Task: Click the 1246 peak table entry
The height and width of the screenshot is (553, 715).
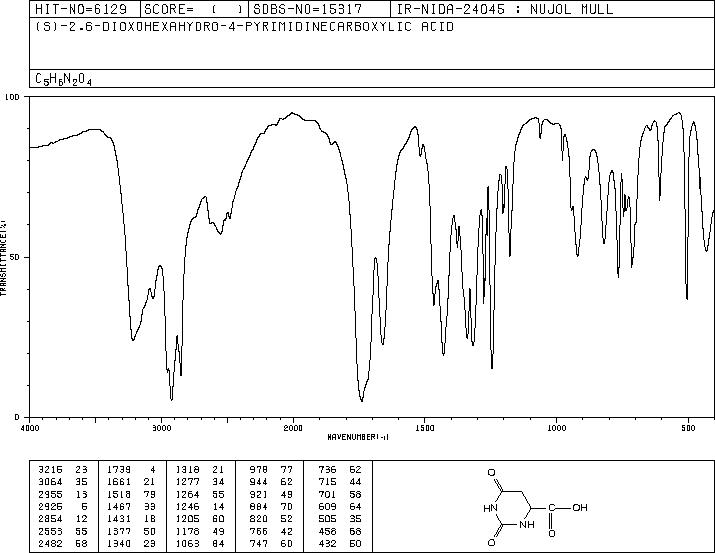Action: (x=188, y=506)
